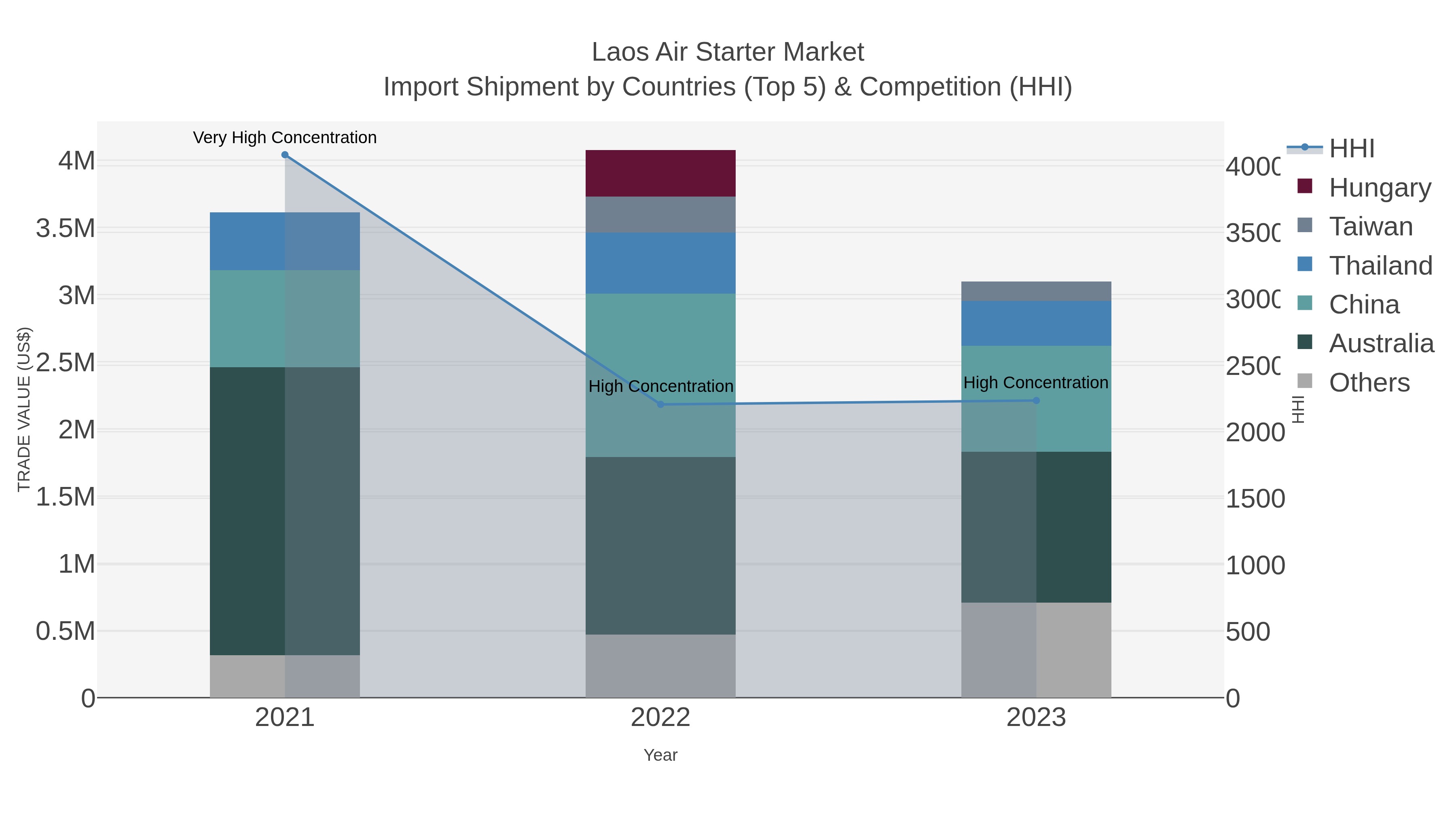Screen dimensions: 1456x819
Task: Click the 2.5M left-axis tick label
Action: point(66,363)
